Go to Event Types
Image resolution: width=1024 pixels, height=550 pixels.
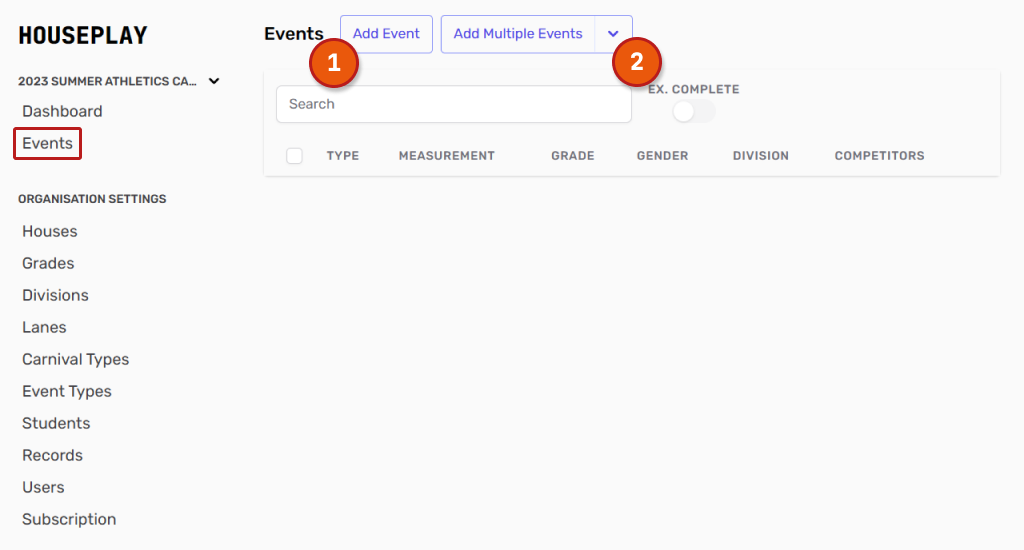click(x=66, y=391)
